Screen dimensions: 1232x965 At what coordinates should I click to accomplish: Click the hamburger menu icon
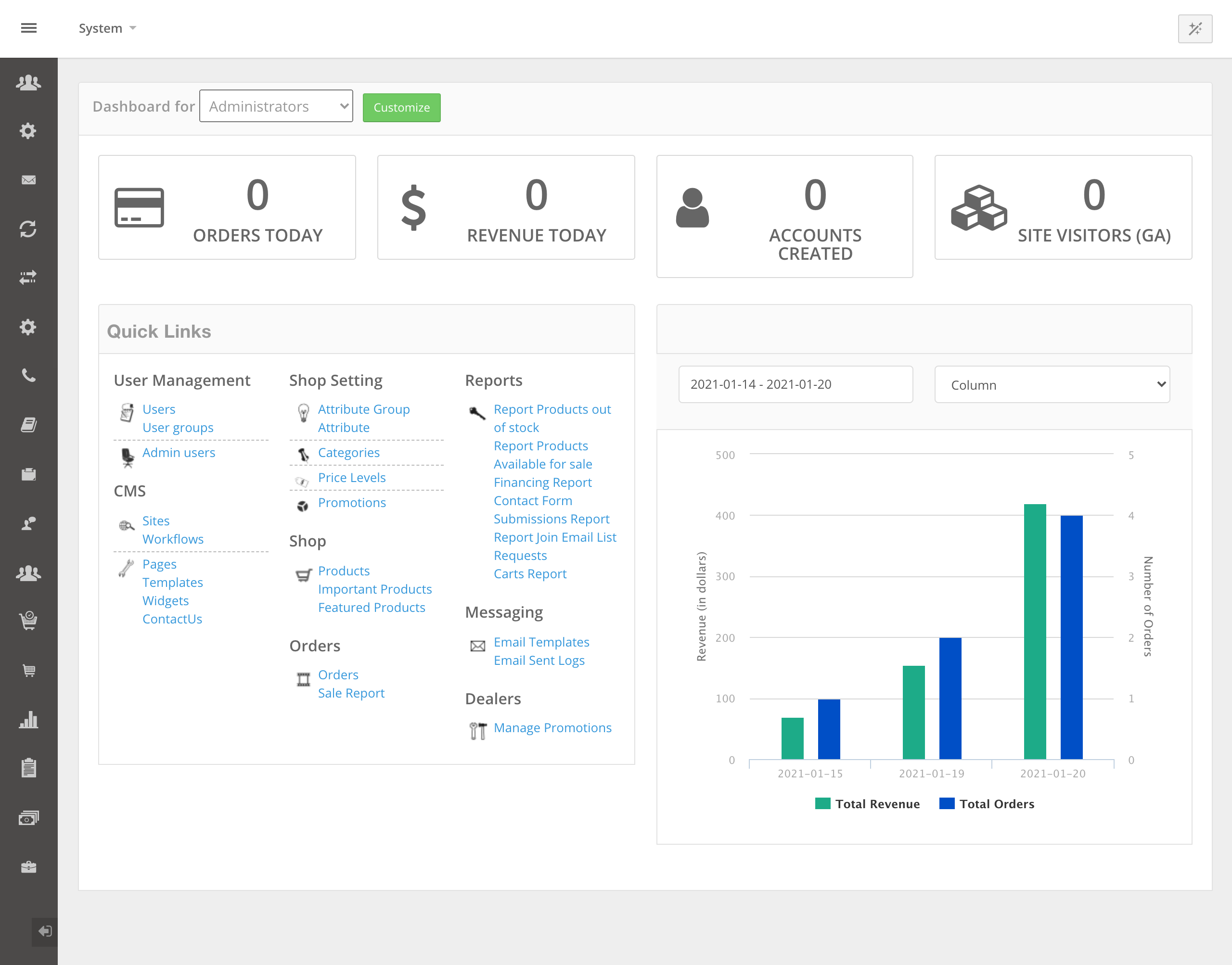click(29, 28)
